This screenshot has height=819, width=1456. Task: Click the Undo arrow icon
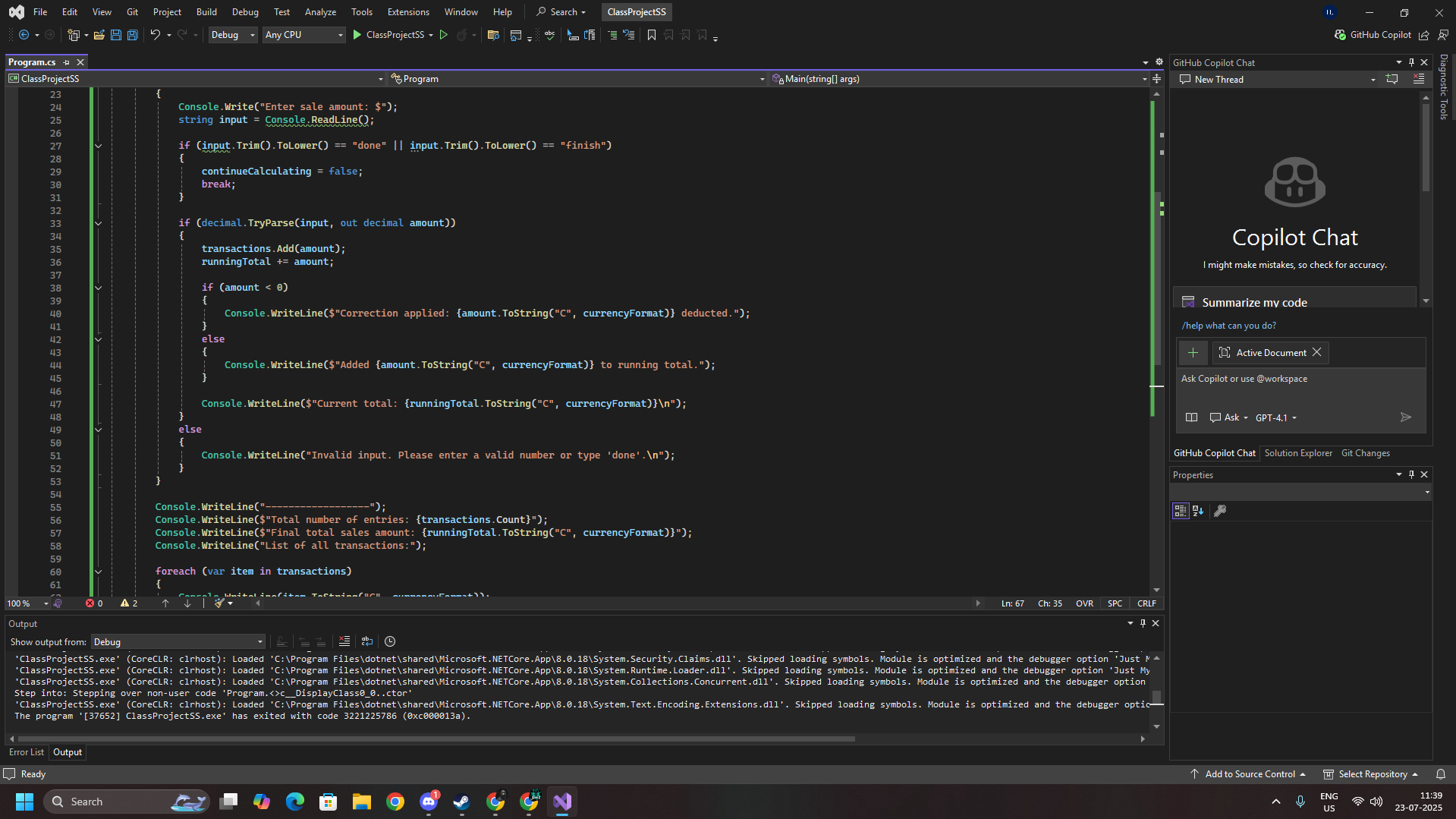tap(155, 35)
